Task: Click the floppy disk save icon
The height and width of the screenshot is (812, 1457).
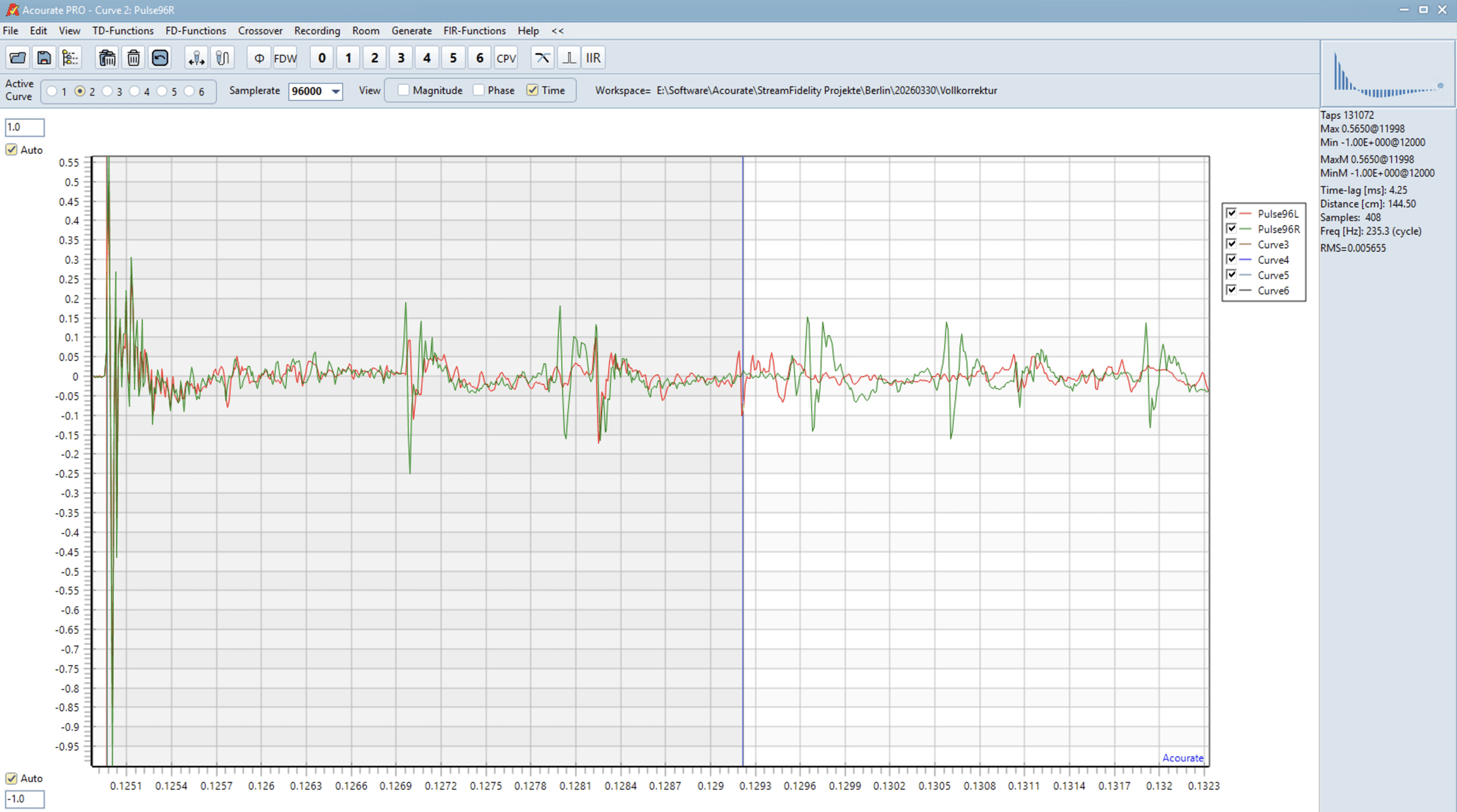Action: [44, 57]
